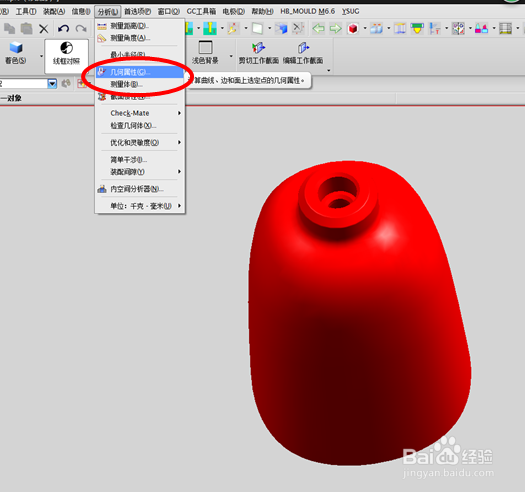Click the crossed axes X icon
Viewport: 525px width, 492px height.
pos(298,28)
